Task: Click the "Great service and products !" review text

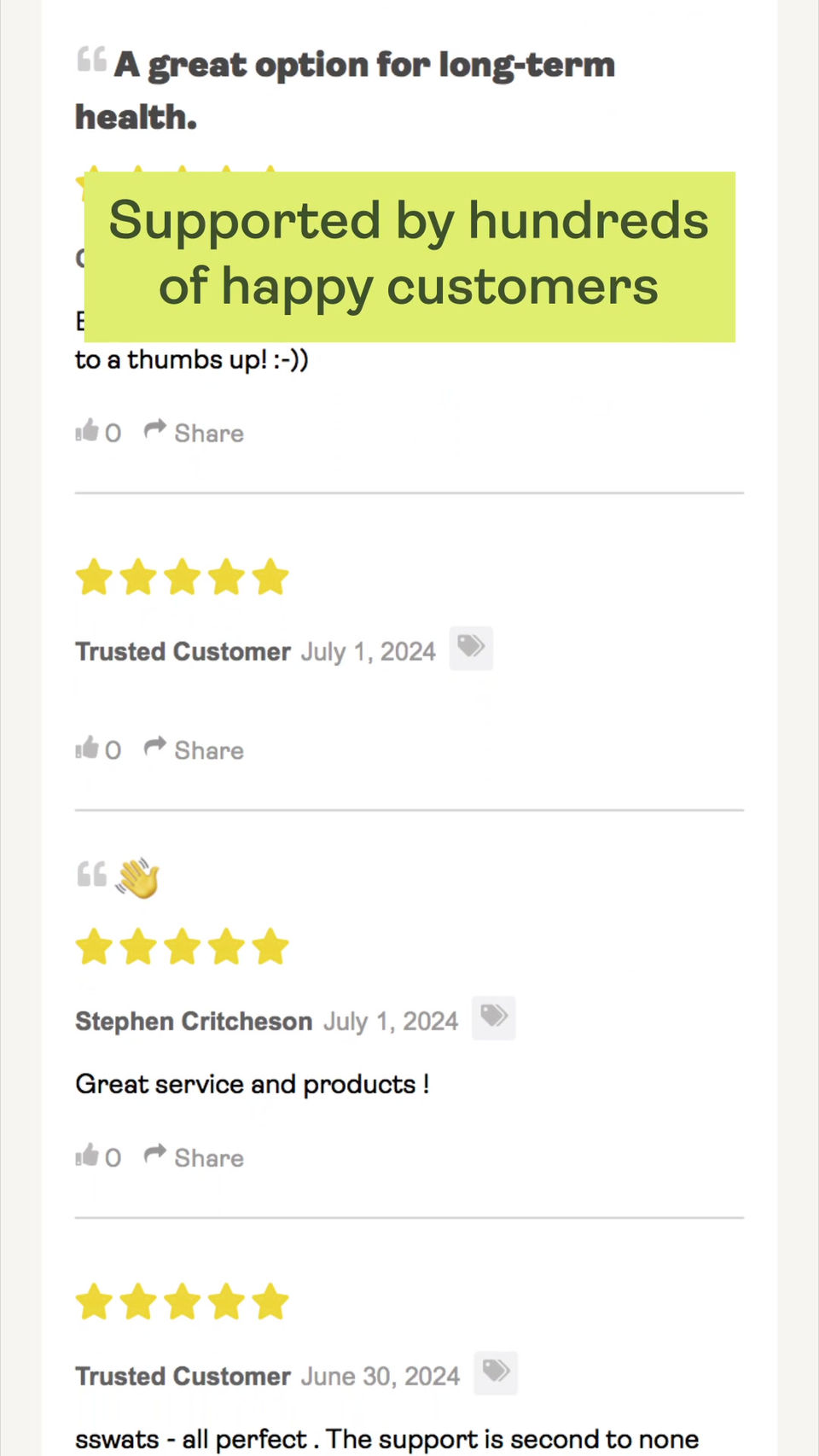Action: point(253,1084)
